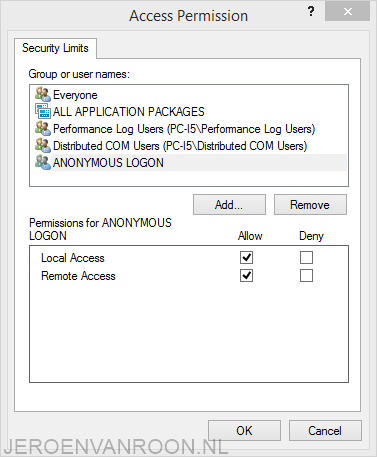The image size is (377, 457).
Task: Click the ANONYMOUS LOGON user icon
Action: 43,162
